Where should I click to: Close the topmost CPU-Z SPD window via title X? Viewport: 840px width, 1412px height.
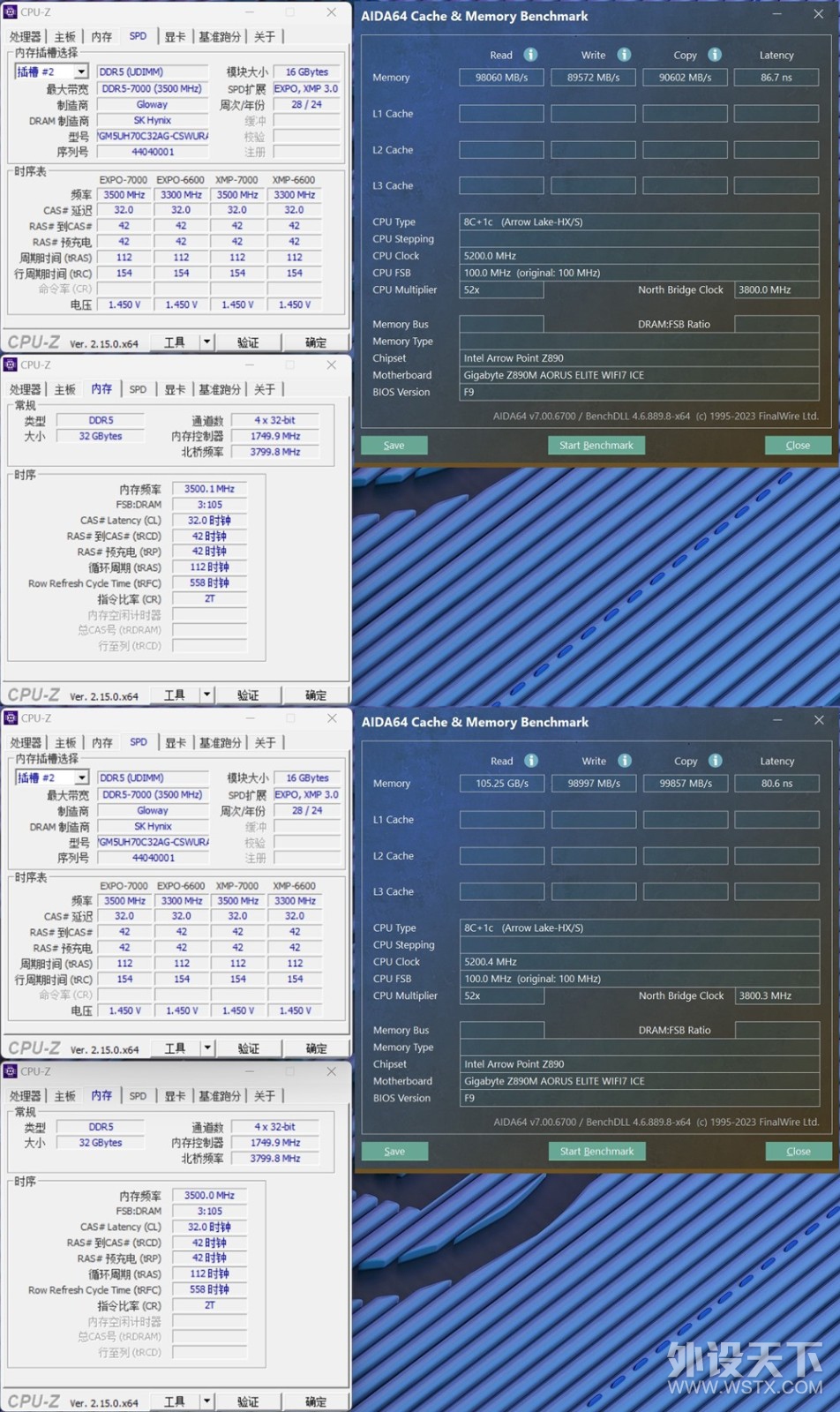click(x=331, y=12)
